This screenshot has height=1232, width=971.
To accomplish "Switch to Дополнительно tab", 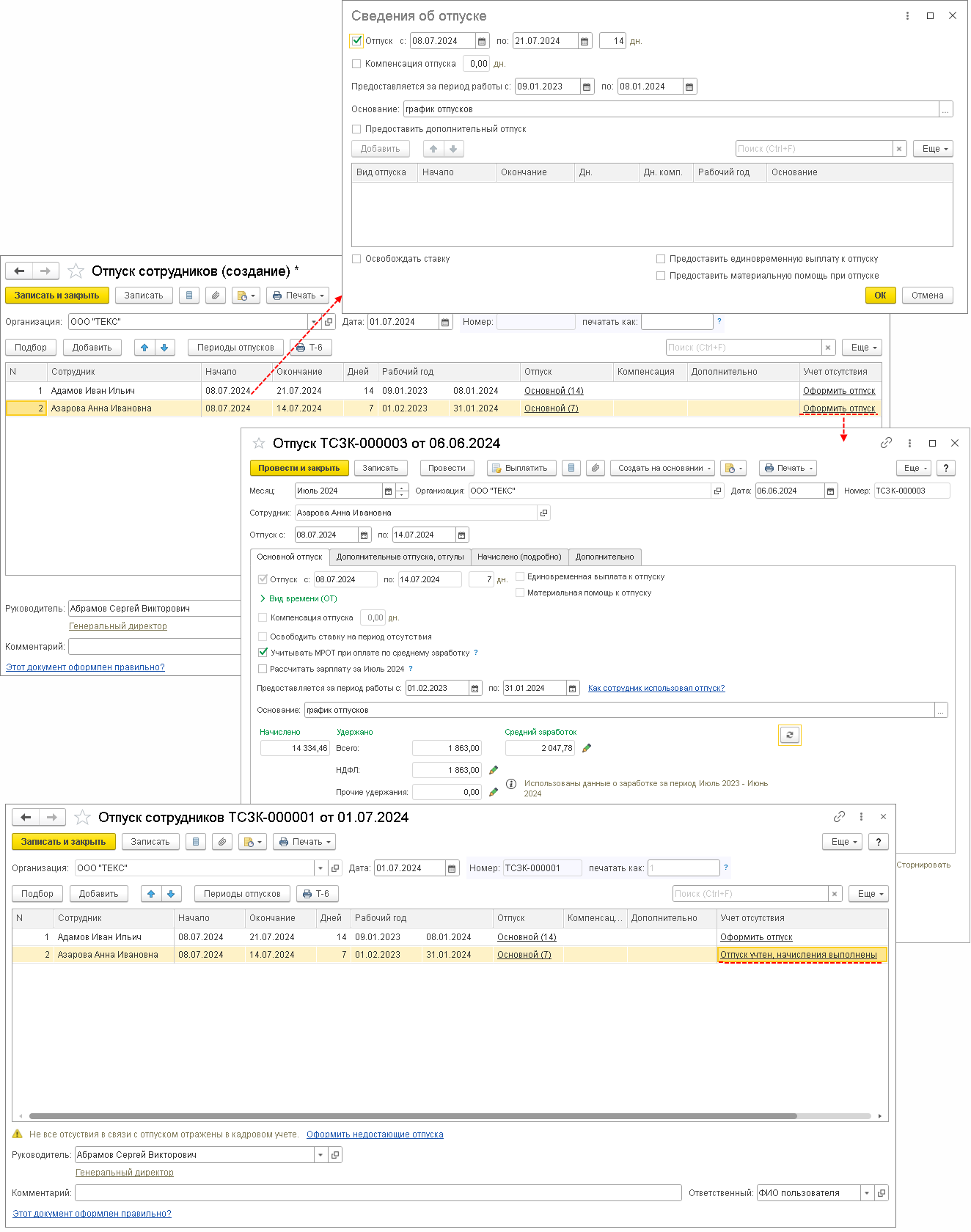I will coord(605,557).
